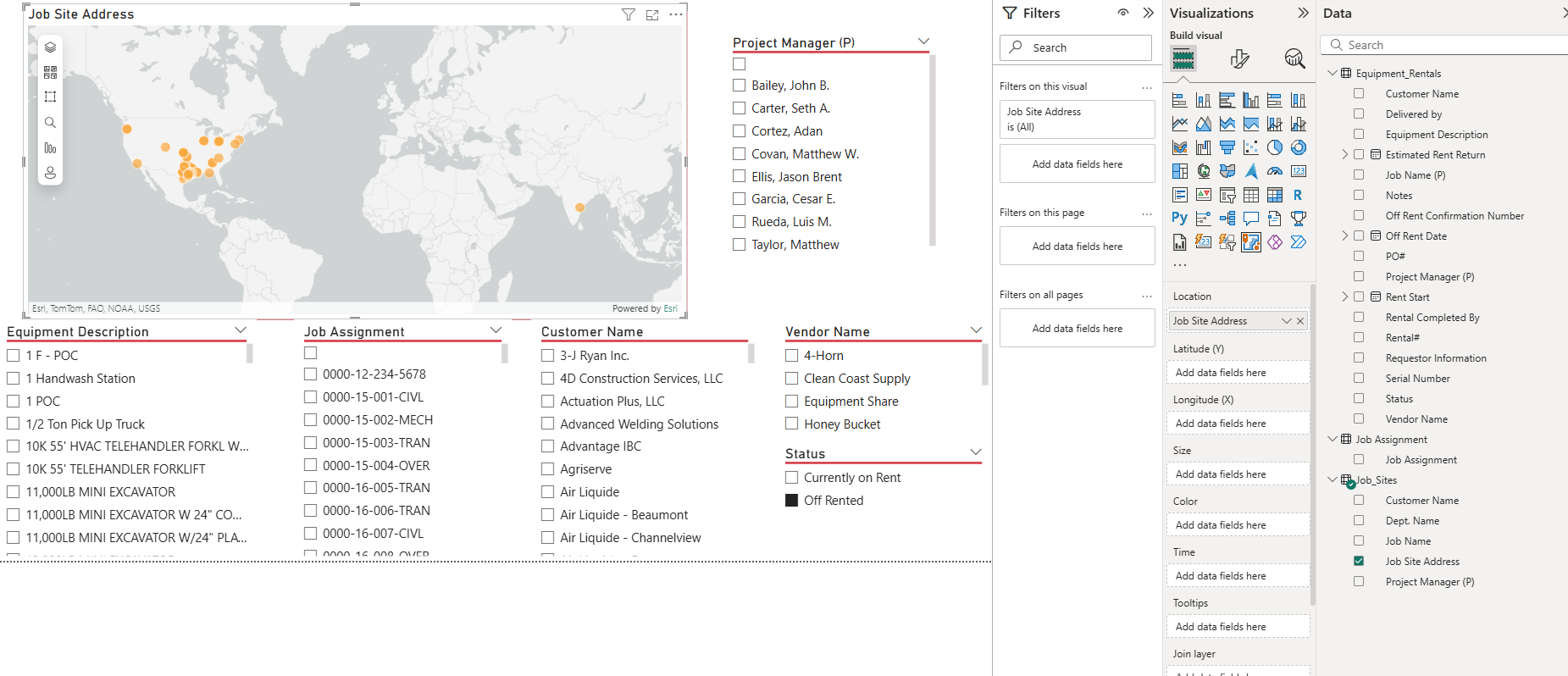Open the basemap gallery on the map
1568x676 pixels.
50,72
